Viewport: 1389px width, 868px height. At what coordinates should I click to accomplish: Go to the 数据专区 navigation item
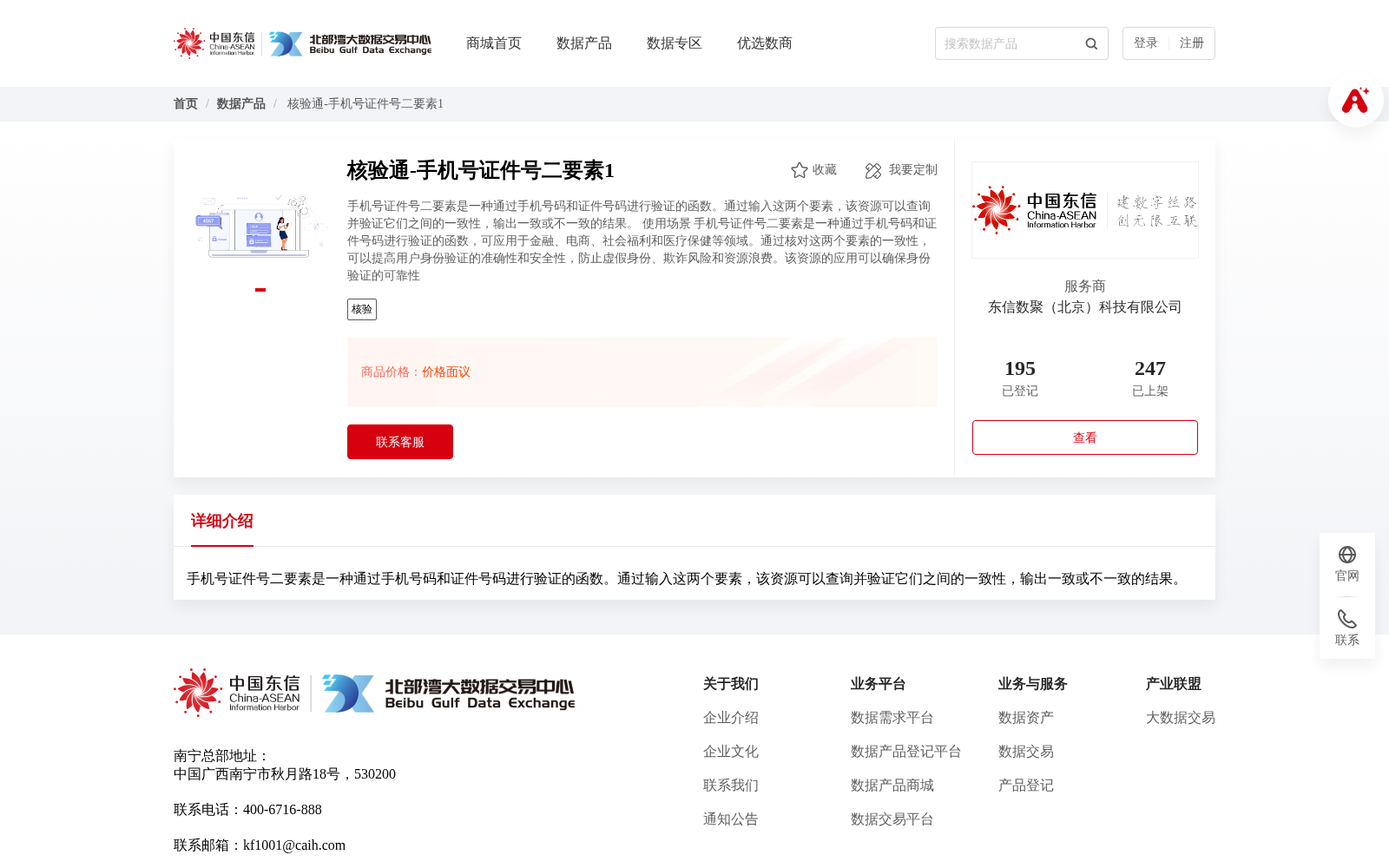(x=675, y=43)
